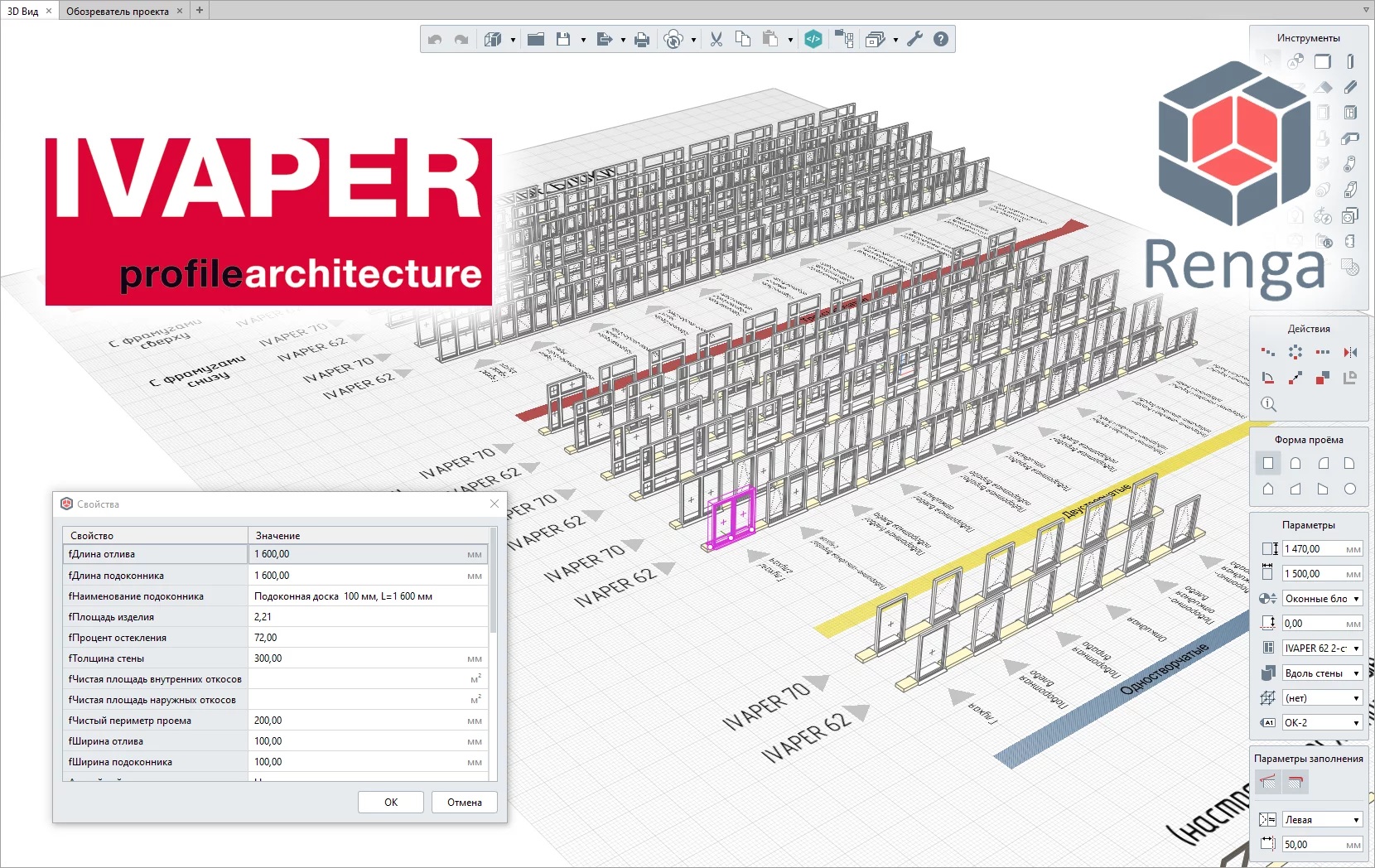
Task: Click the mirror action in Действия
Action: click(x=1350, y=352)
